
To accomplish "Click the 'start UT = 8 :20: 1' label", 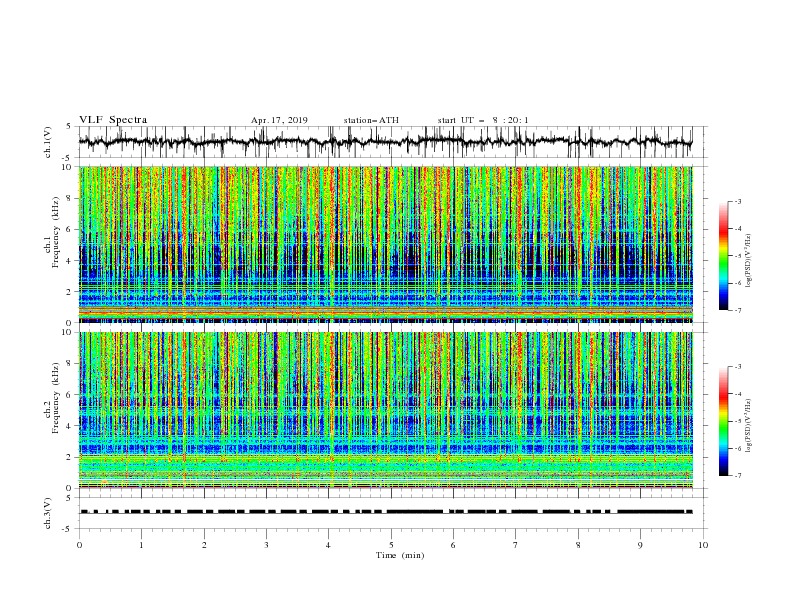I will click(483, 120).
